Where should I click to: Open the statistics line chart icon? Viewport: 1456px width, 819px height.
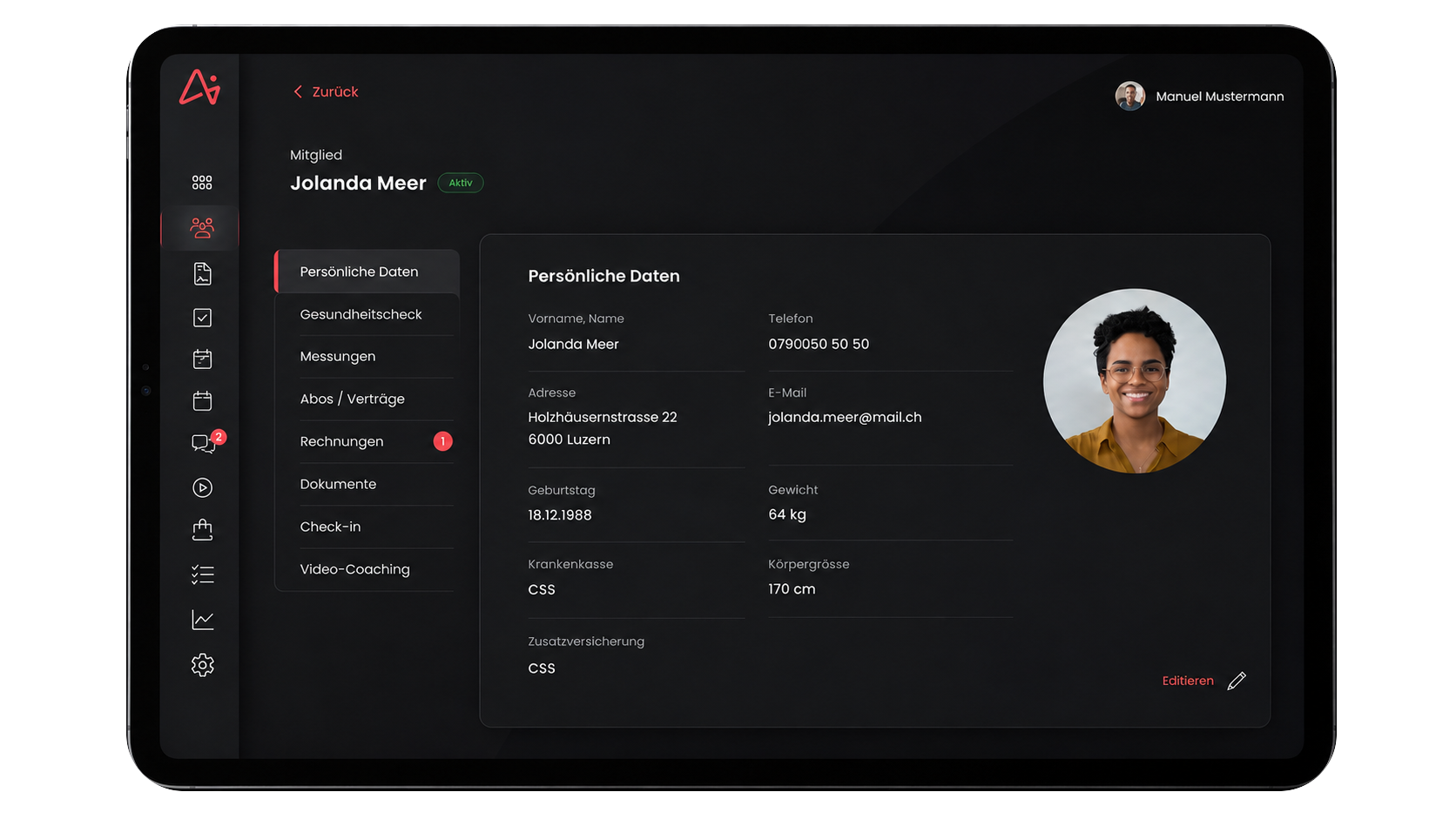(x=202, y=620)
